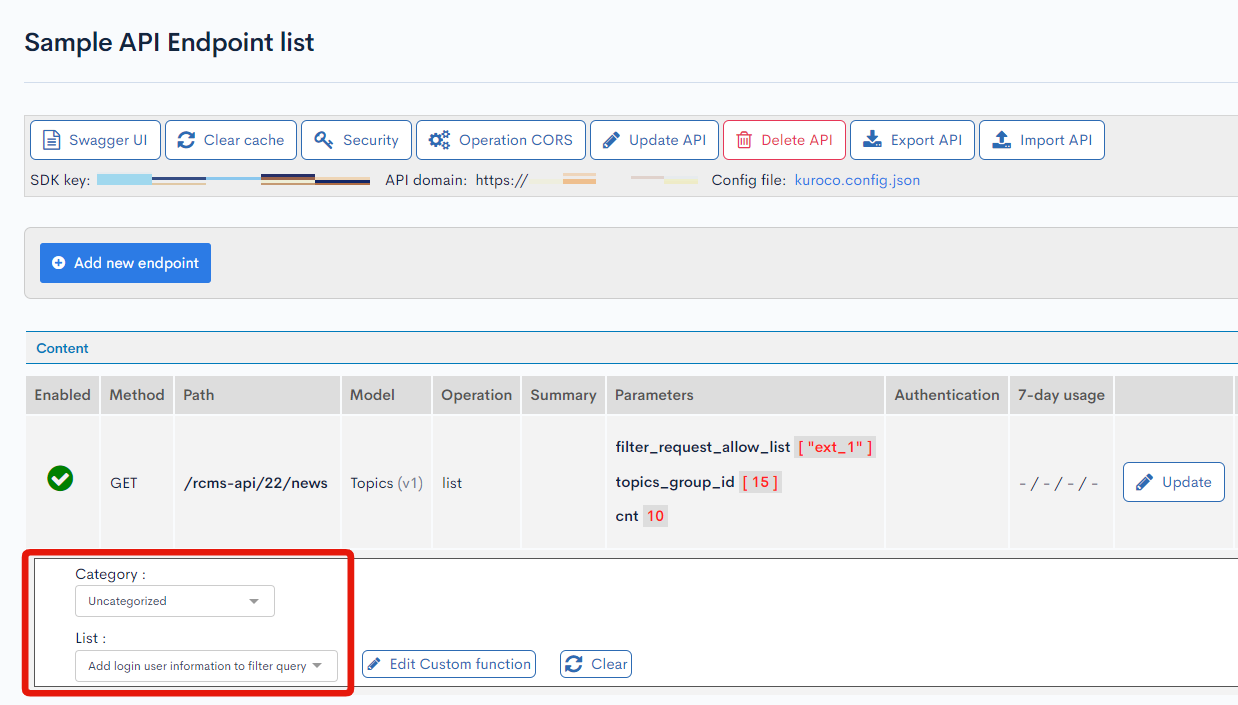1238x705 pixels.
Task: Click the Delete API trash icon
Action: click(x=740, y=140)
